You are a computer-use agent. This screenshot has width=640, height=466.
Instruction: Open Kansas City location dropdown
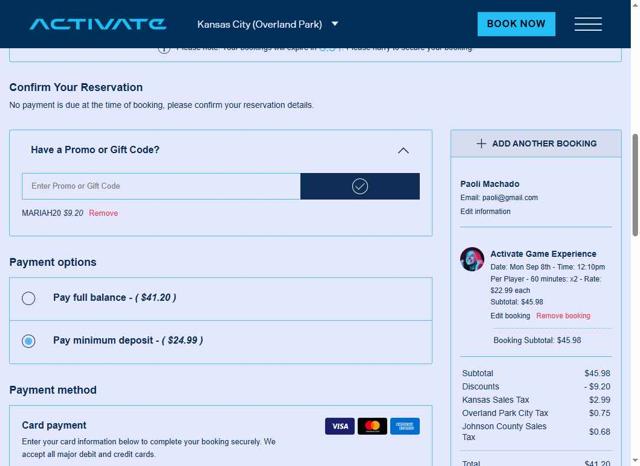pos(268,24)
